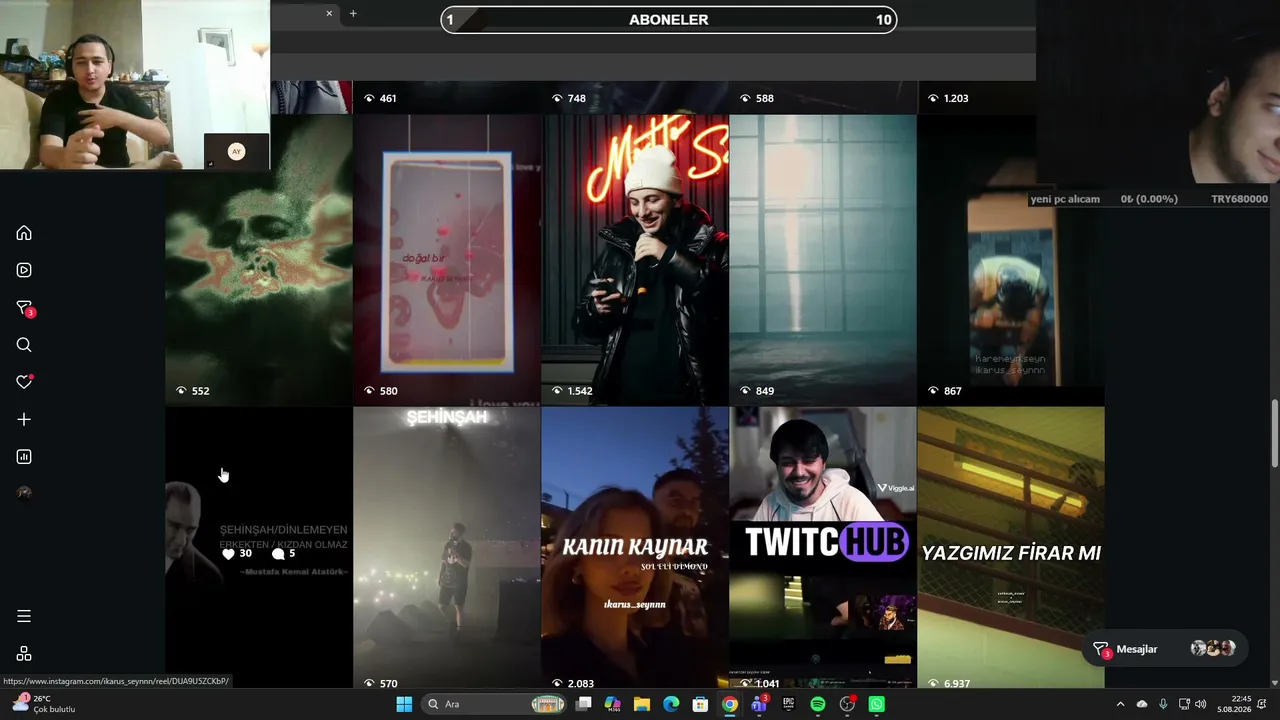The image size is (1280, 720).
Task: Open the reel thumbnail with 552 views
Action: pos(259,260)
